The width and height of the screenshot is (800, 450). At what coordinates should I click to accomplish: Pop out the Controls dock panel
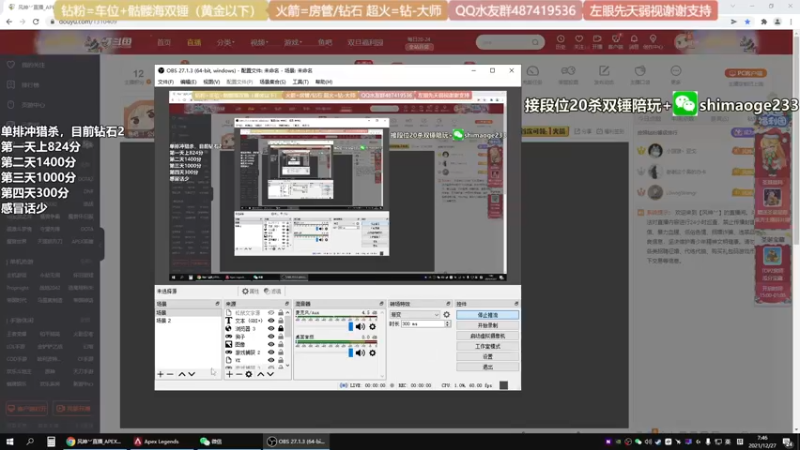pyautogui.click(x=516, y=304)
